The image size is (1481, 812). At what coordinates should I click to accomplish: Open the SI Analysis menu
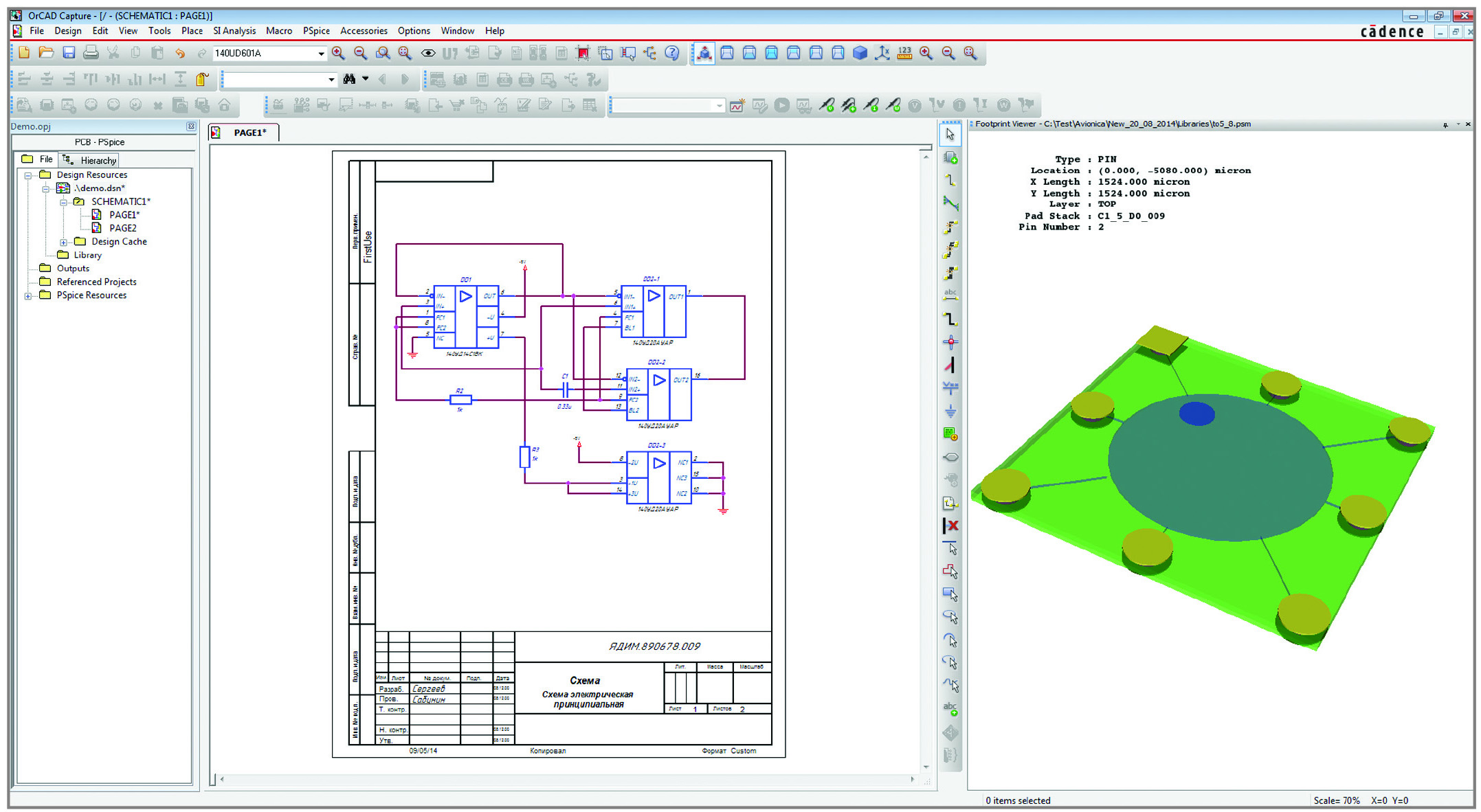(x=234, y=31)
